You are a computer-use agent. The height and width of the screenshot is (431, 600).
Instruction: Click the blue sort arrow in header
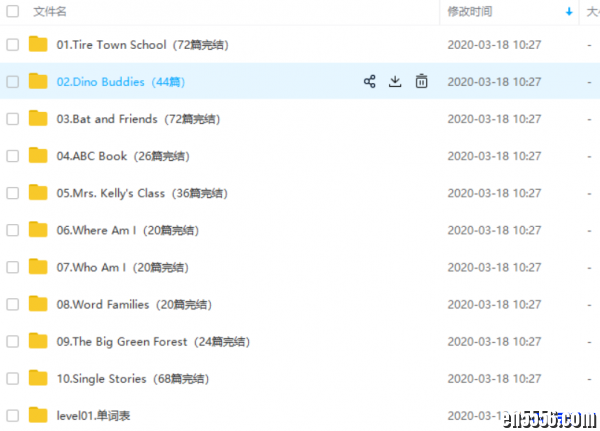click(569, 11)
